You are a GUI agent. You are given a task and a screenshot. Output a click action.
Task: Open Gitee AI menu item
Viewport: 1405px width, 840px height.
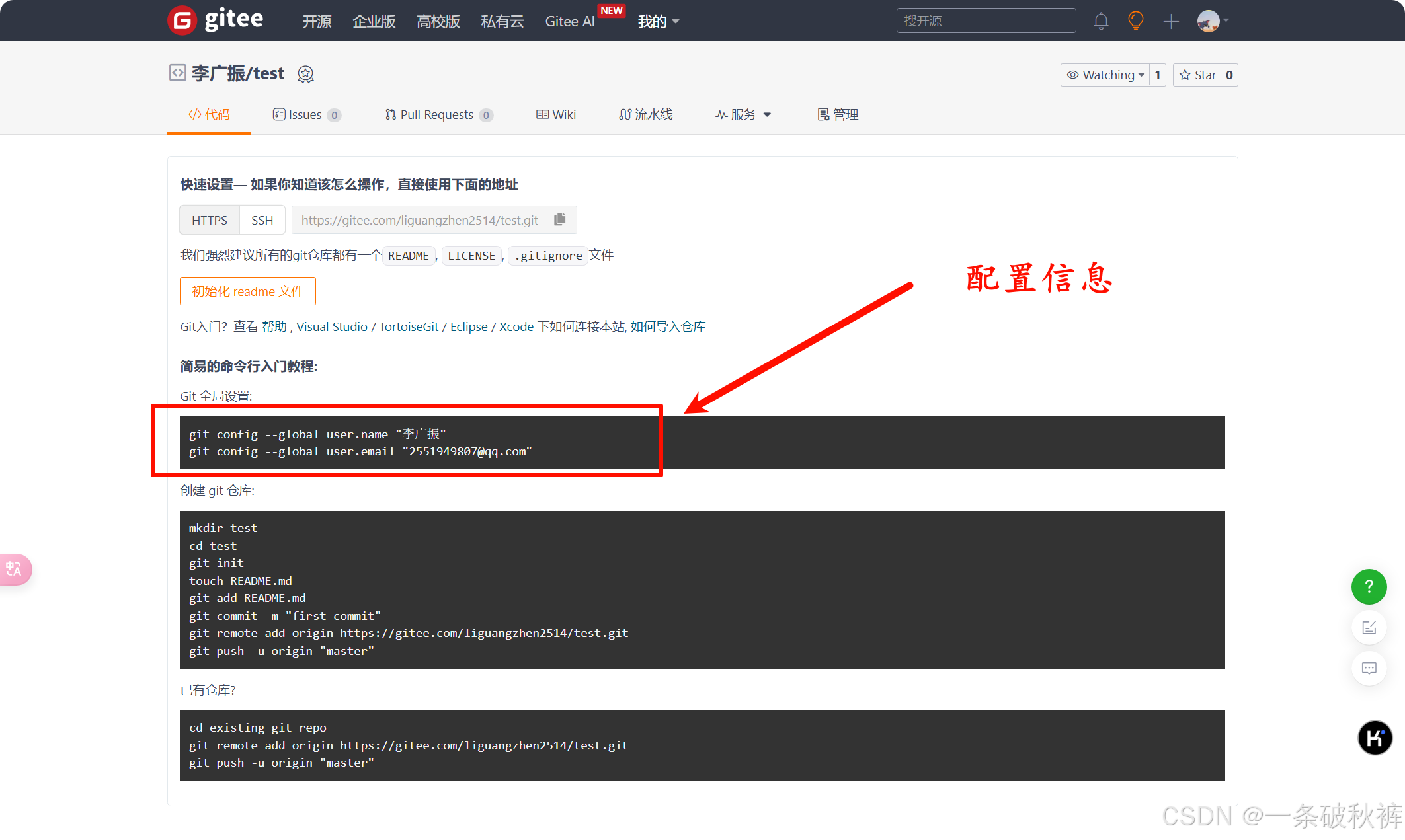click(x=570, y=21)
